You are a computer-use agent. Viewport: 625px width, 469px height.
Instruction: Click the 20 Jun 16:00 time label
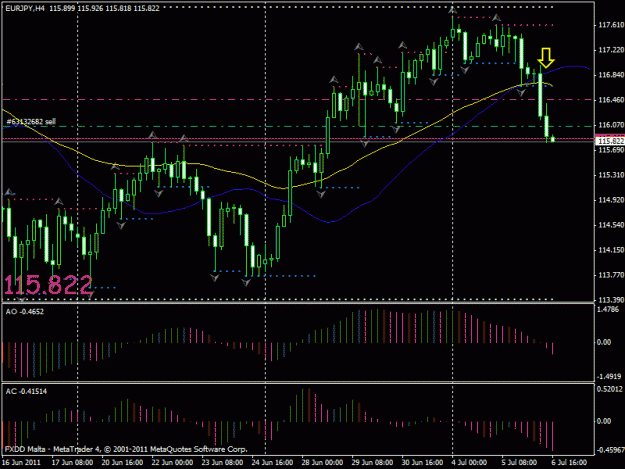[x=122, y=463]
